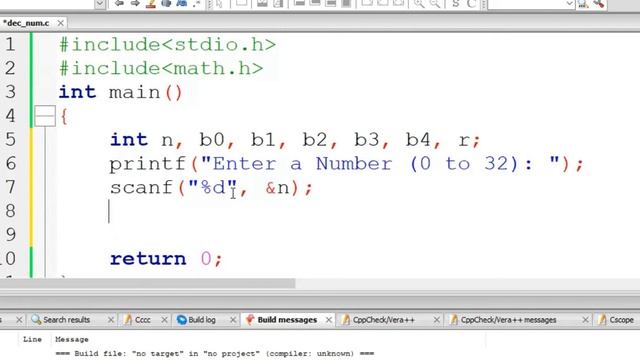Image resolution: width=640 pixels, height=360 pixels.
Task: Close the Cccc tab
Action: [x=164, y=320]
